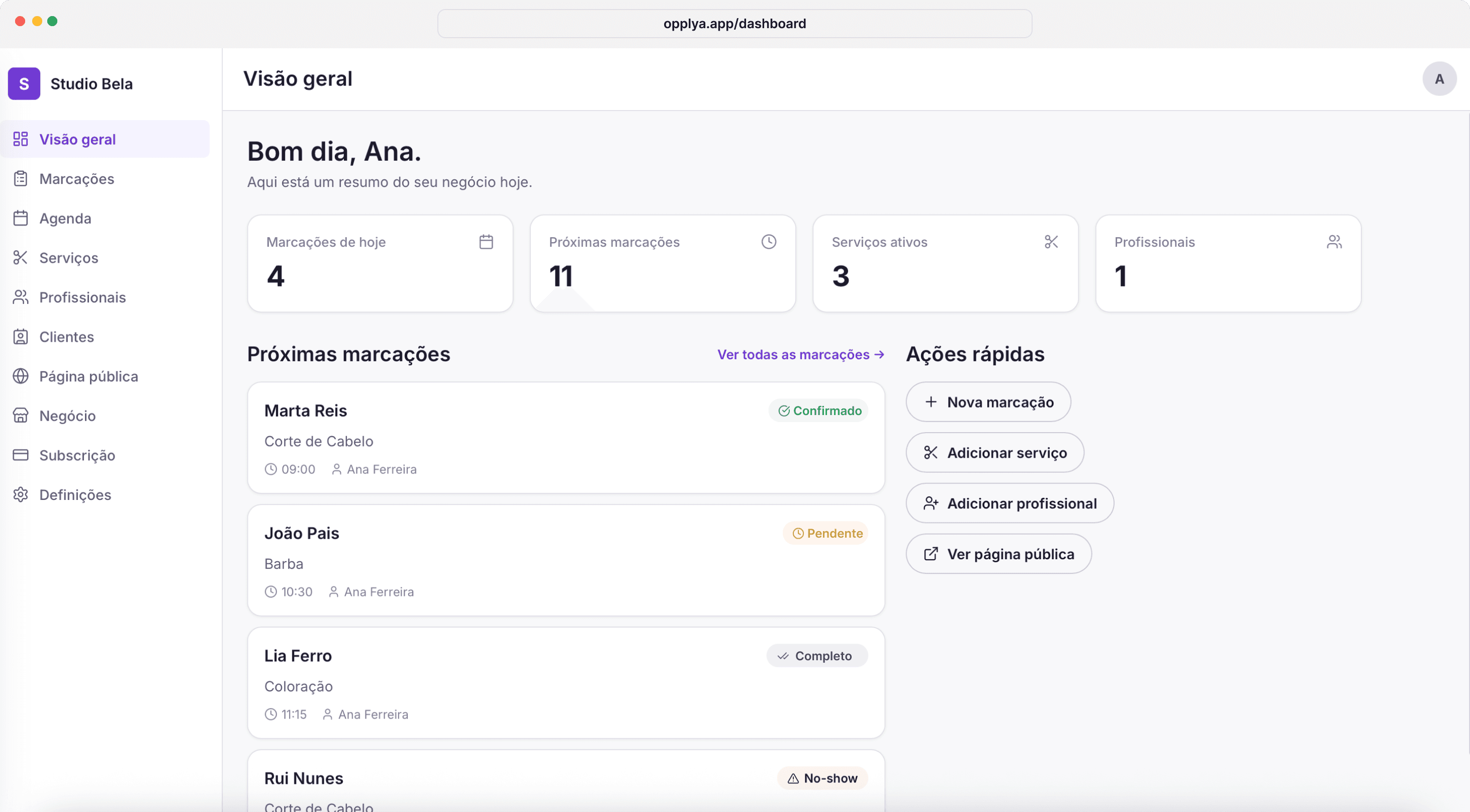1470x812 pixels.
Task: Click the Marcações clipboard icon in sidebar
Action: click(21, 178)
